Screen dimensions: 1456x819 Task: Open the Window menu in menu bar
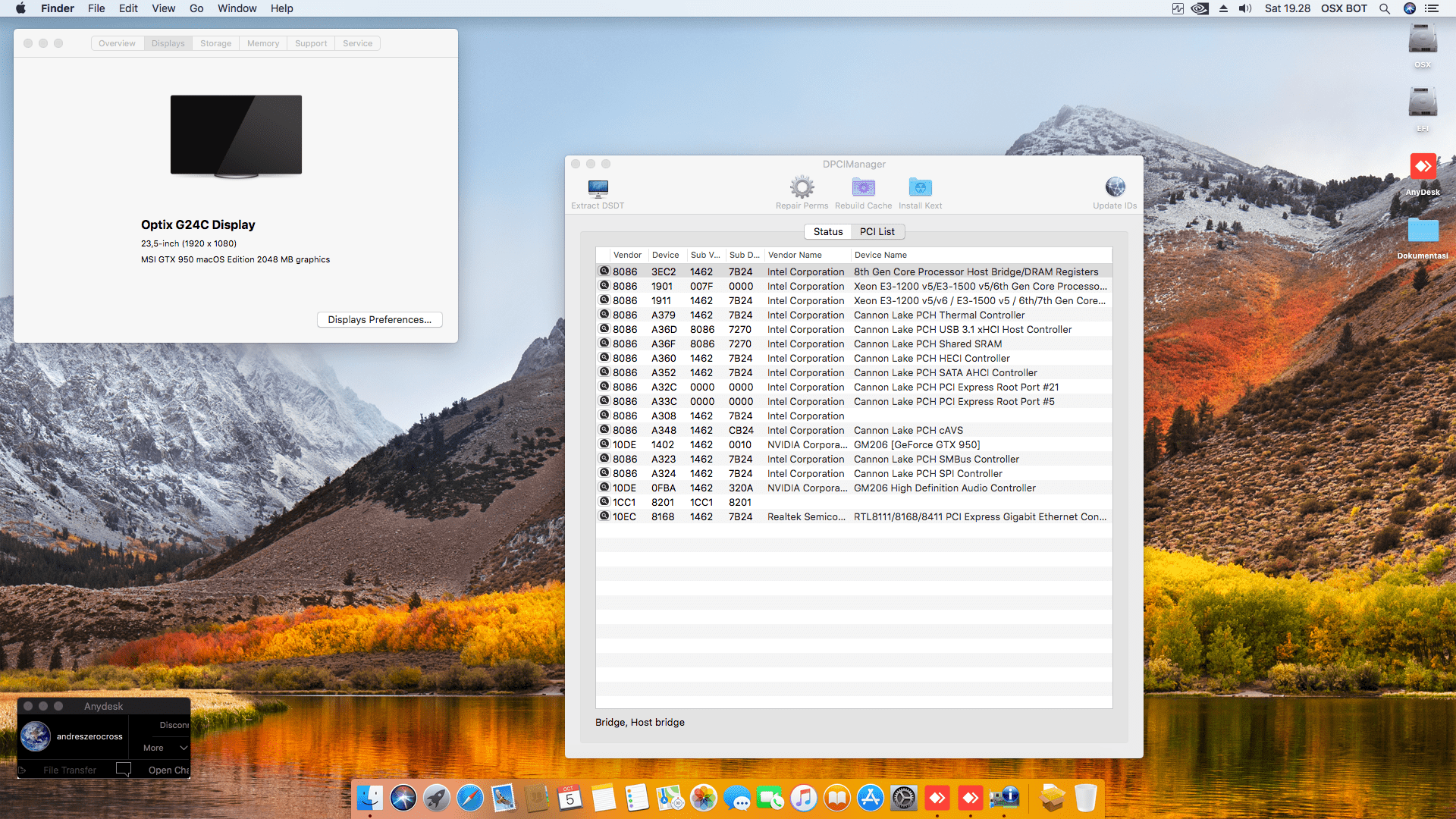point(237,8)
